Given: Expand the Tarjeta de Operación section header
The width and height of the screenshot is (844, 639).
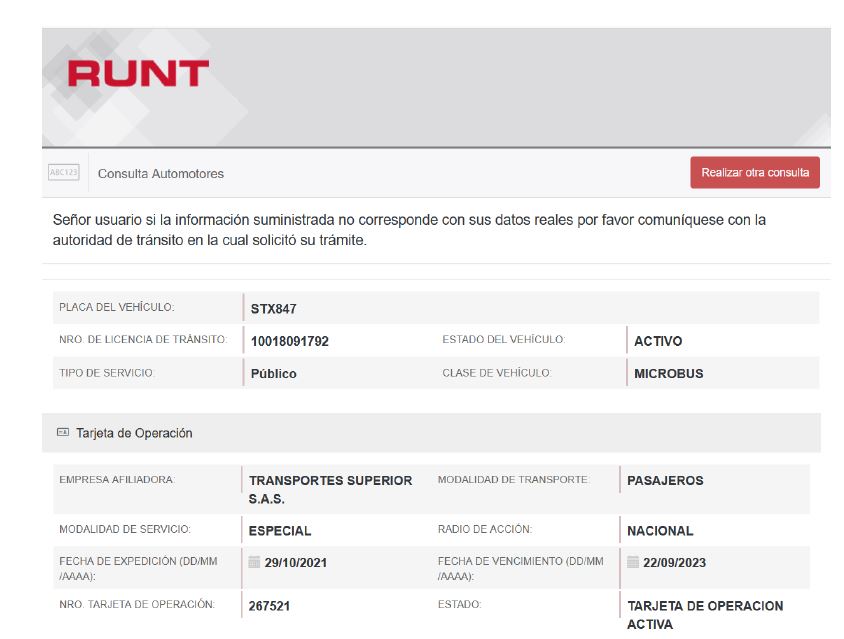Looking at the screenshot, I should pos(134,433).
